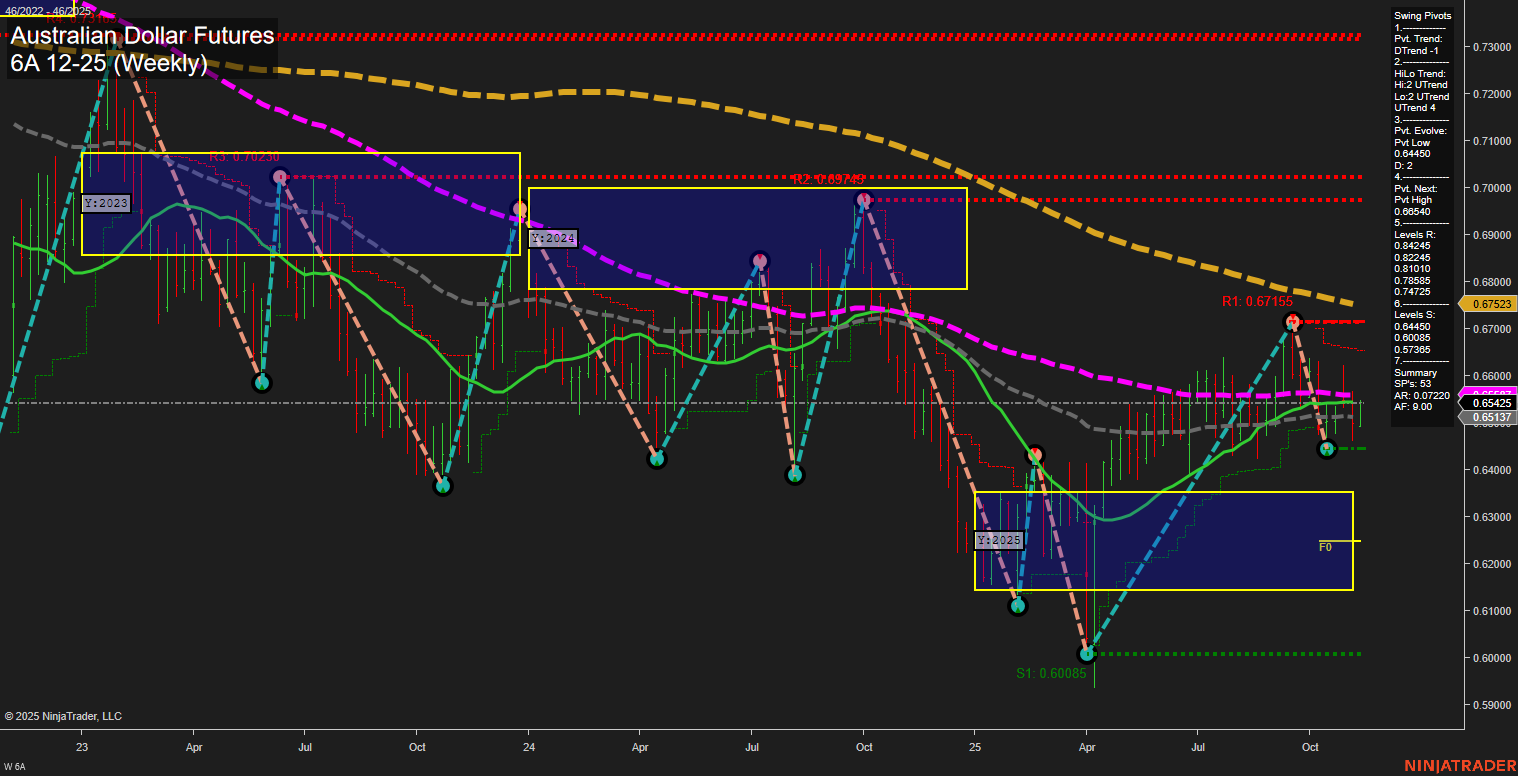Click the S1: 0.60085 support label
This screenshot has width=1518, height=776.
(1051, 673)
